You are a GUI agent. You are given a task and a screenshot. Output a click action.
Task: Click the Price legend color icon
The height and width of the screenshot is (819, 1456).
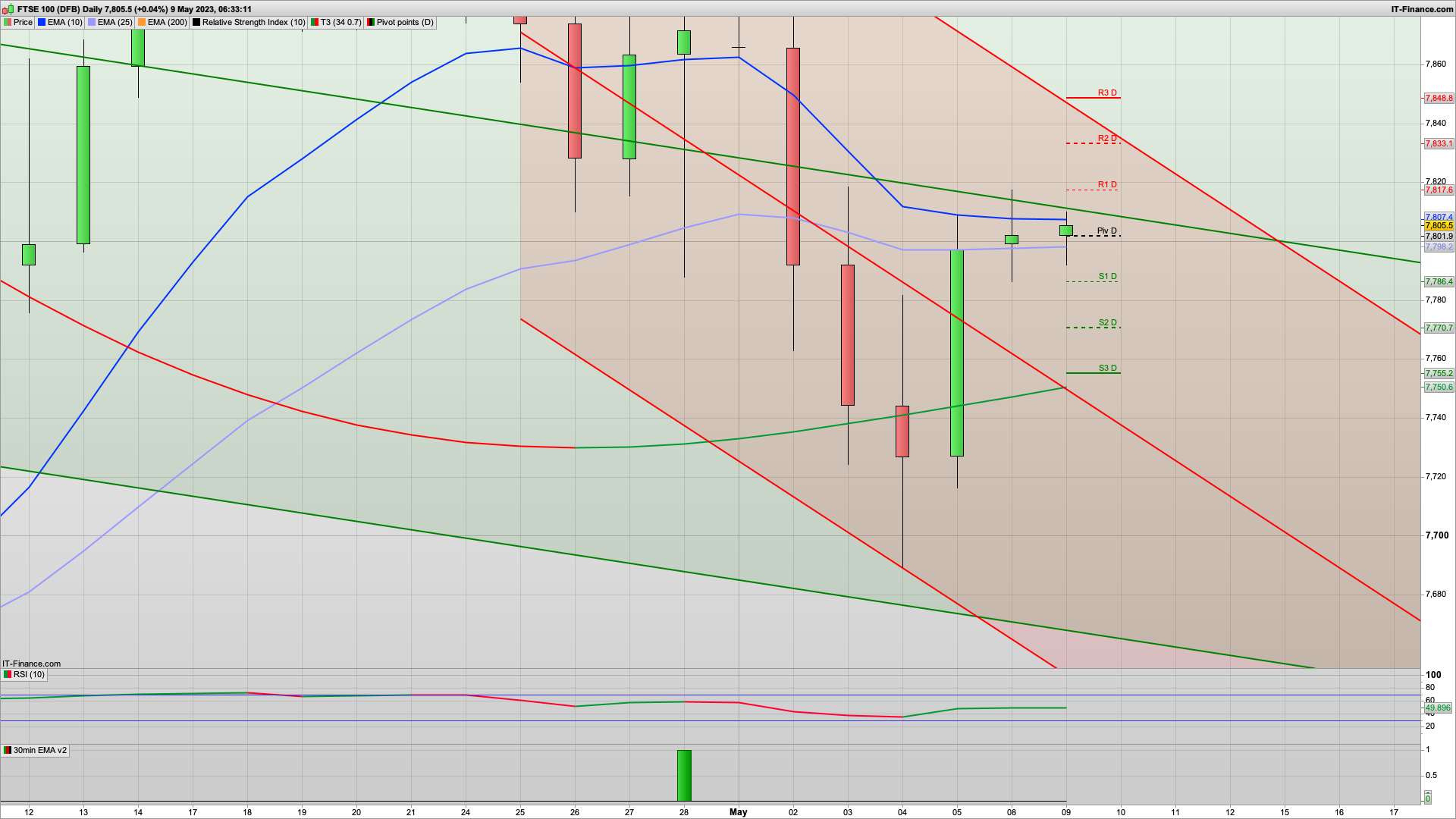[x=8, y=23]
